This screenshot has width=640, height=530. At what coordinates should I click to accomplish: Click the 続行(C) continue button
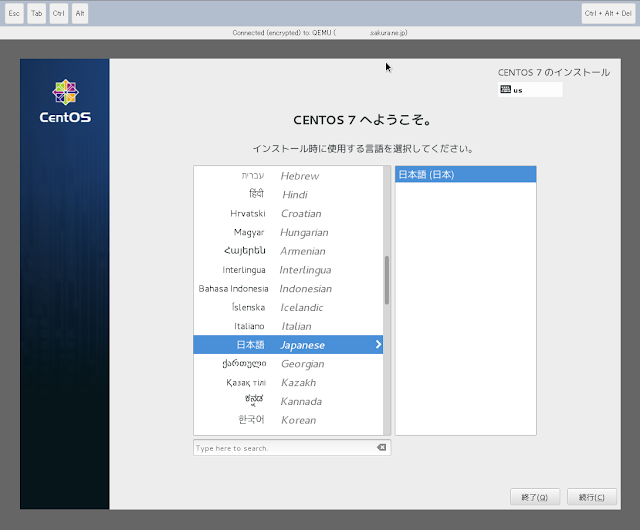(591, 497)
